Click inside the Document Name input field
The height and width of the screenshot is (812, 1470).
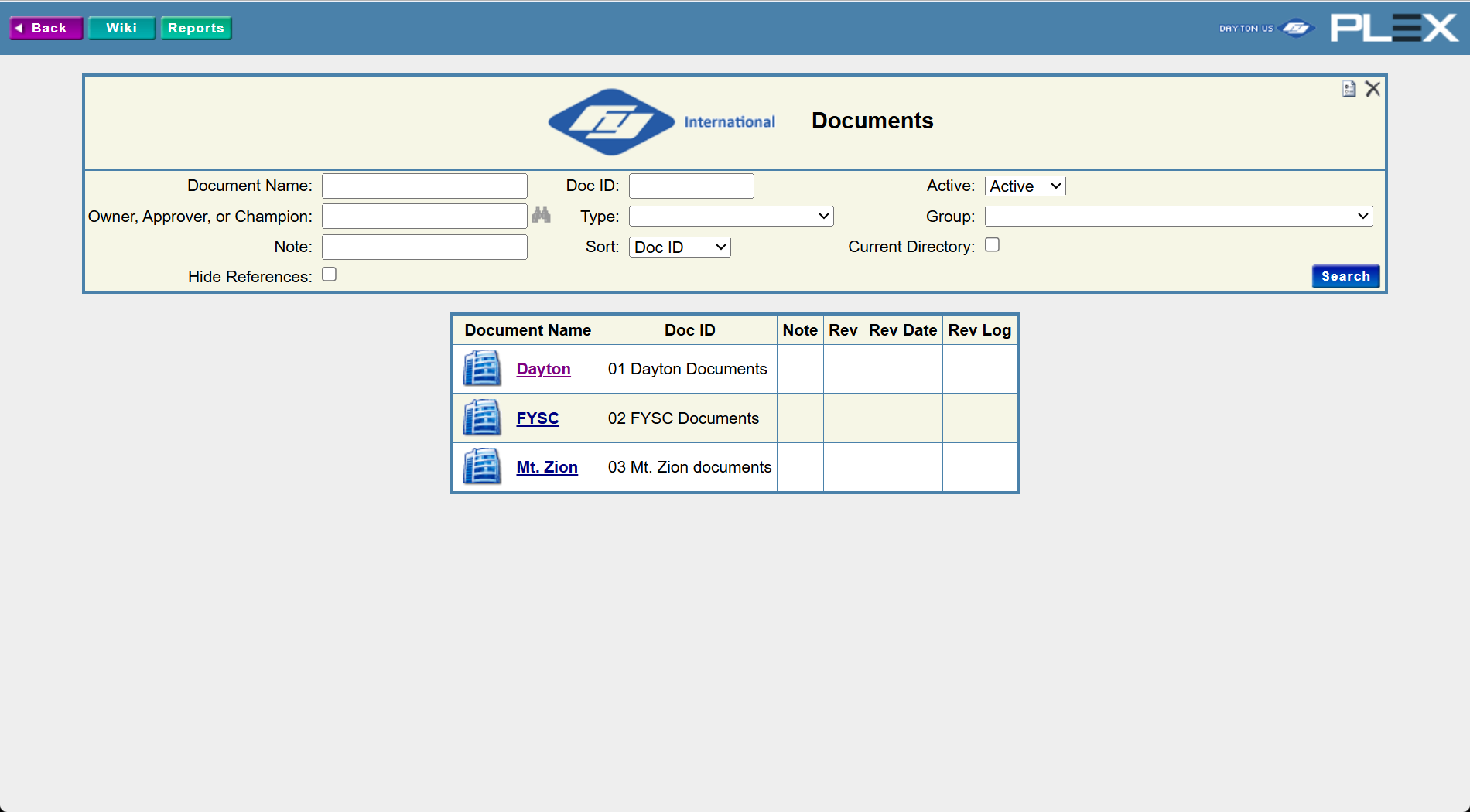(x=424, y=186)
